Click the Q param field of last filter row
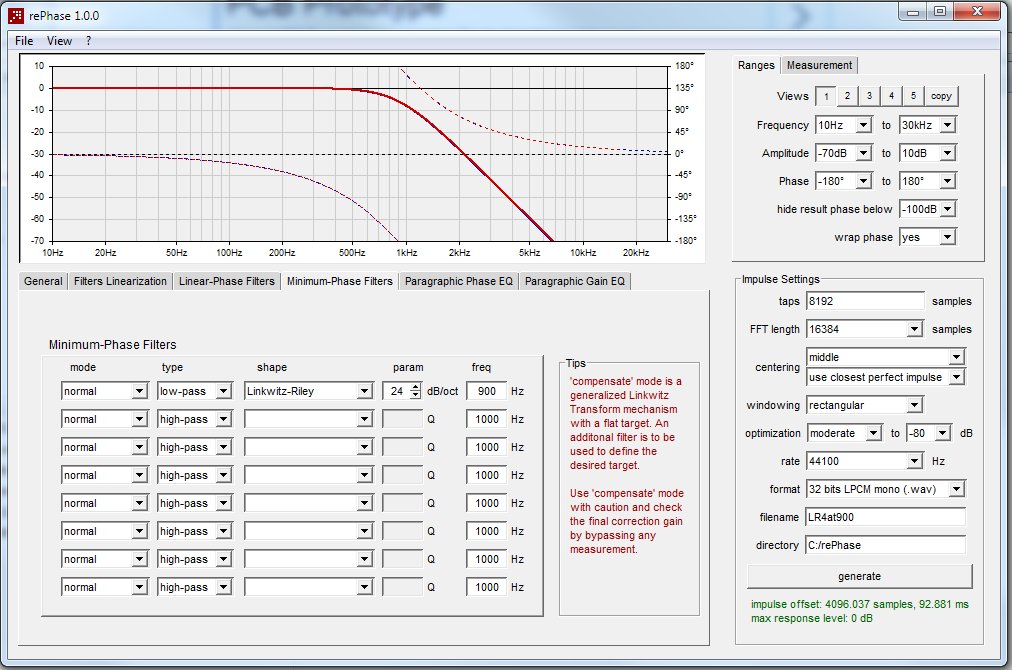 [x=402, y=587]
